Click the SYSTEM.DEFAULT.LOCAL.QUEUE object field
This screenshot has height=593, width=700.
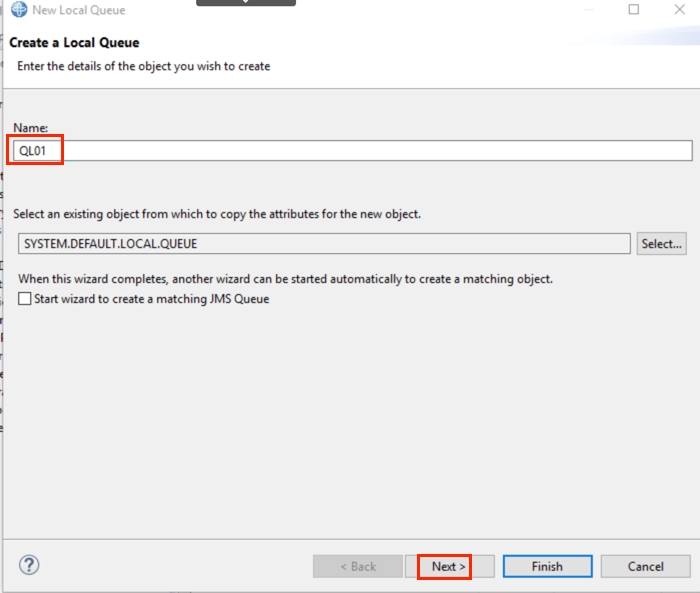coord(324,244)
